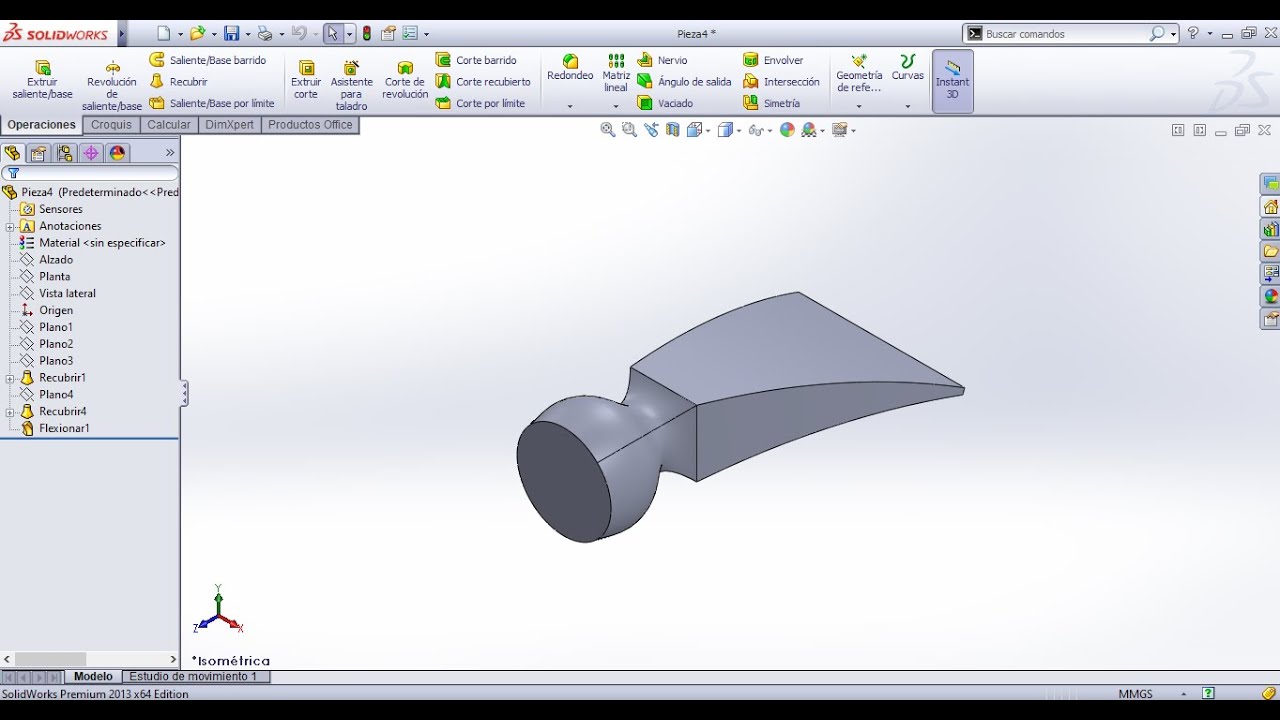Image resolution: width=1280 pixels, height=720 pixels.
Task: Select Revolución de saliente/base tool
Action: point(112,85)
